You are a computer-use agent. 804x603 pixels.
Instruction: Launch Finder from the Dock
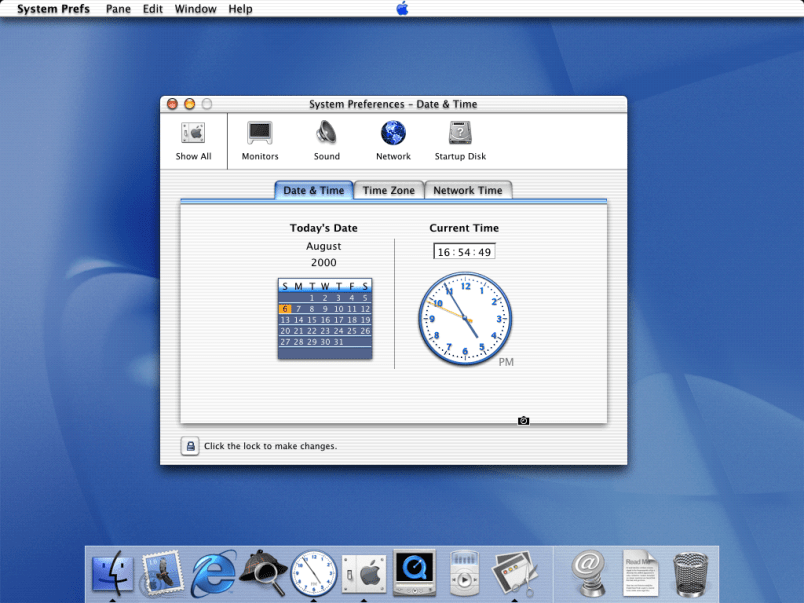pyautogui.click(x=112, y=573)
